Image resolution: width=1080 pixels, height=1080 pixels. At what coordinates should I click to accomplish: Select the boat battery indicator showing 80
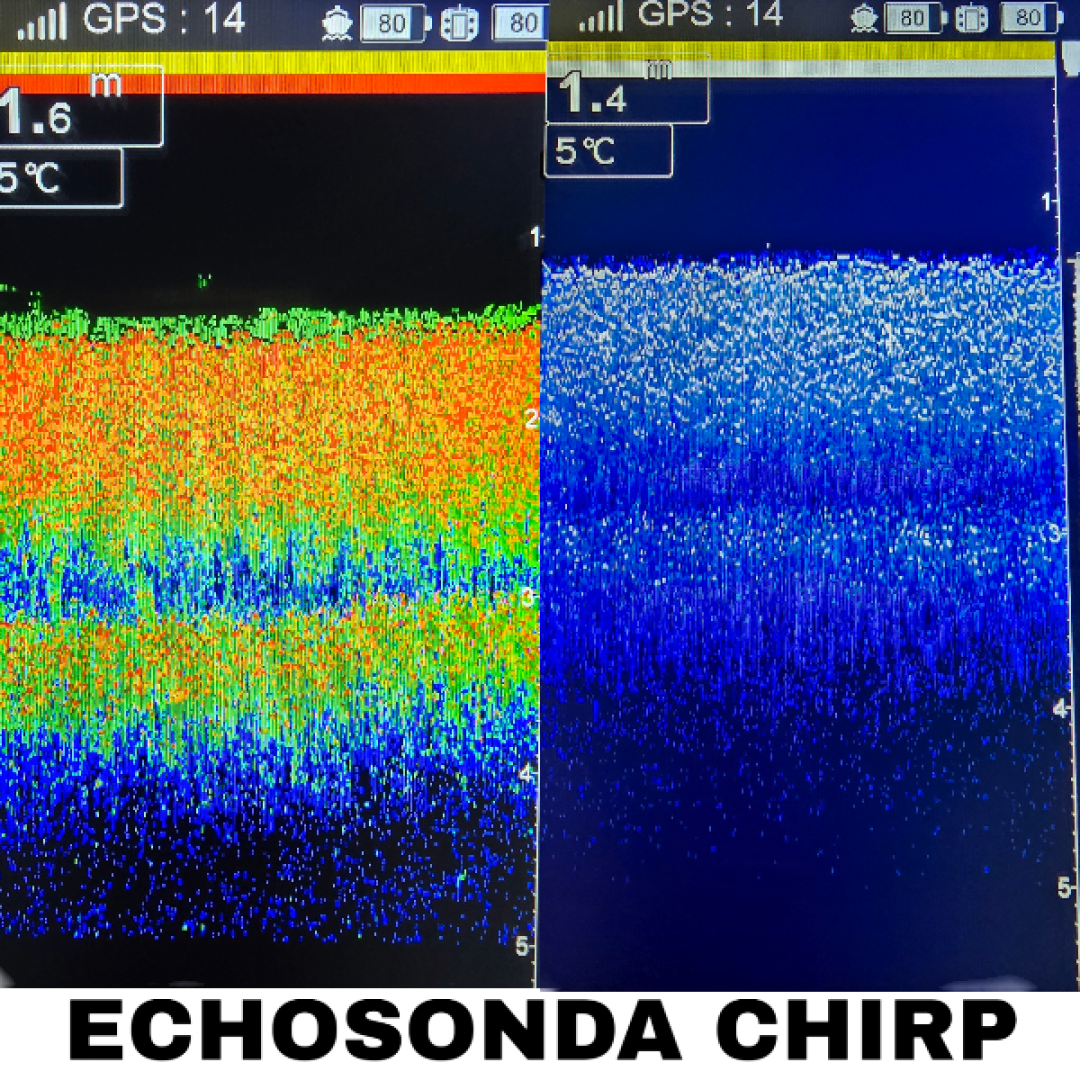click(391, 20)
